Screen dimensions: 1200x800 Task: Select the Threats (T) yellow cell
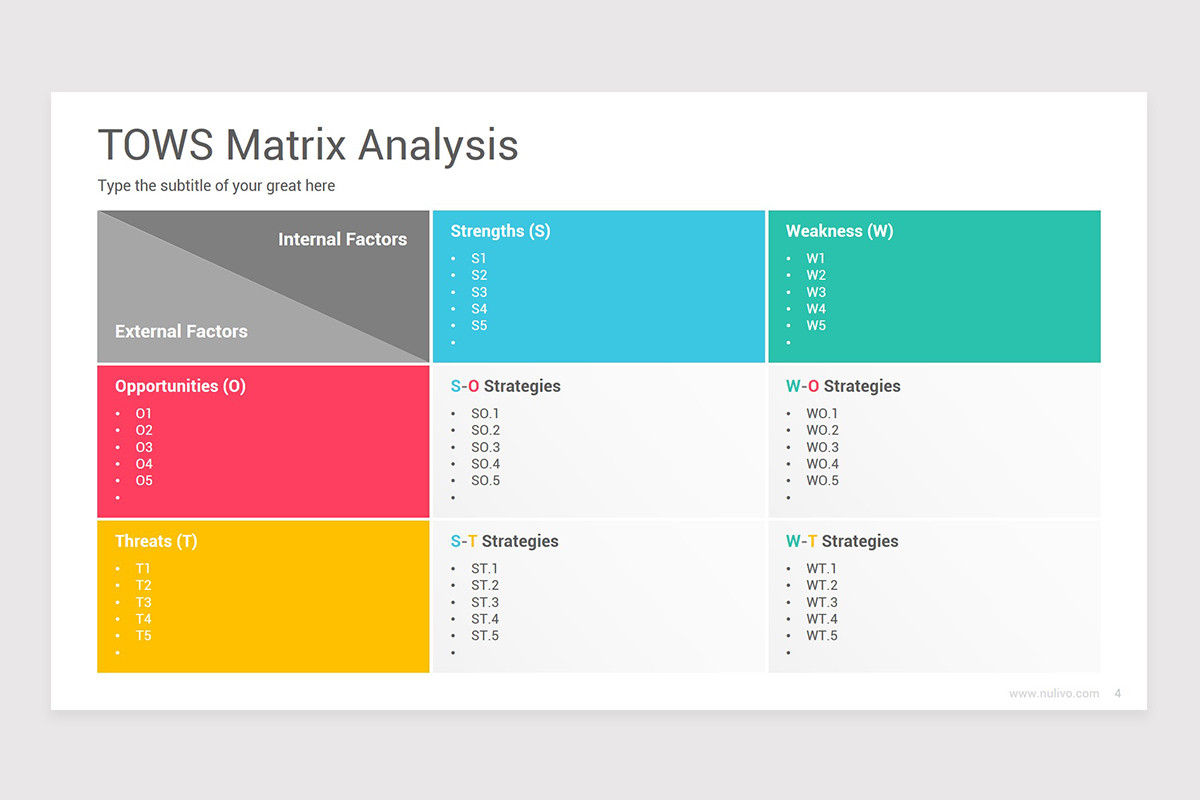click(x=156, y=541)
